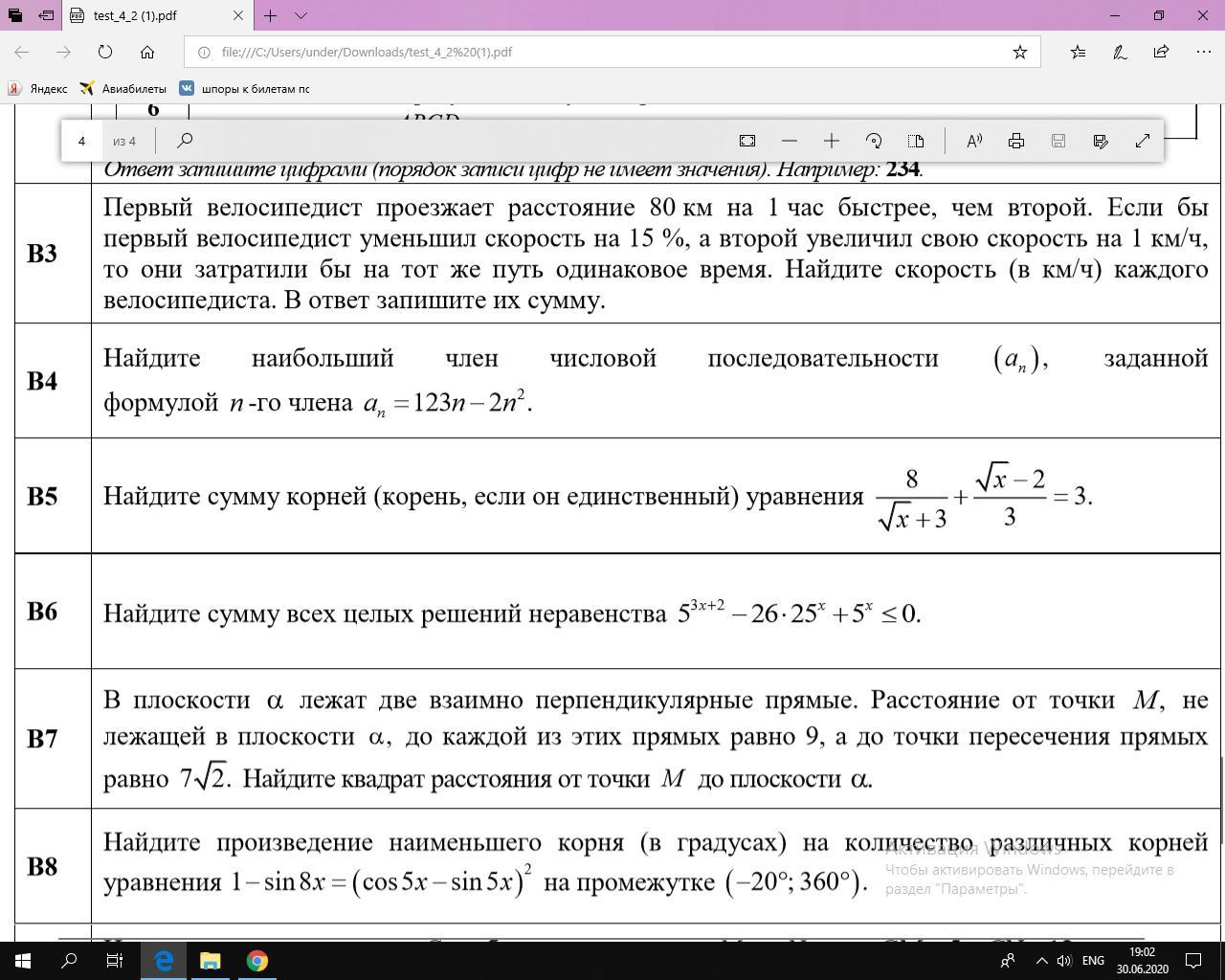Open the PDF search magnifier tool
This screenshot has width=1225, height=980.
(185, 141)
